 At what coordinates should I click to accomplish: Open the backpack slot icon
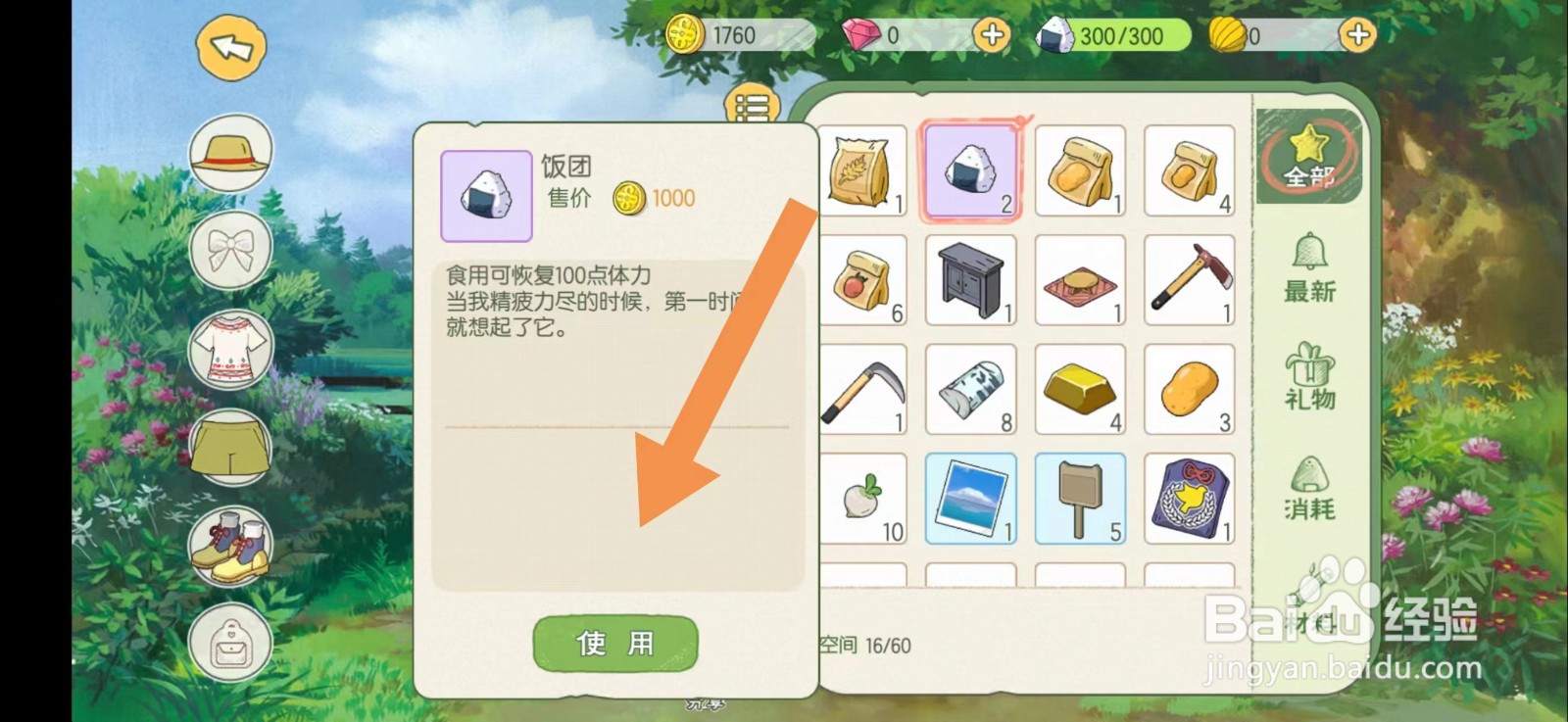(x=230, y=643)
